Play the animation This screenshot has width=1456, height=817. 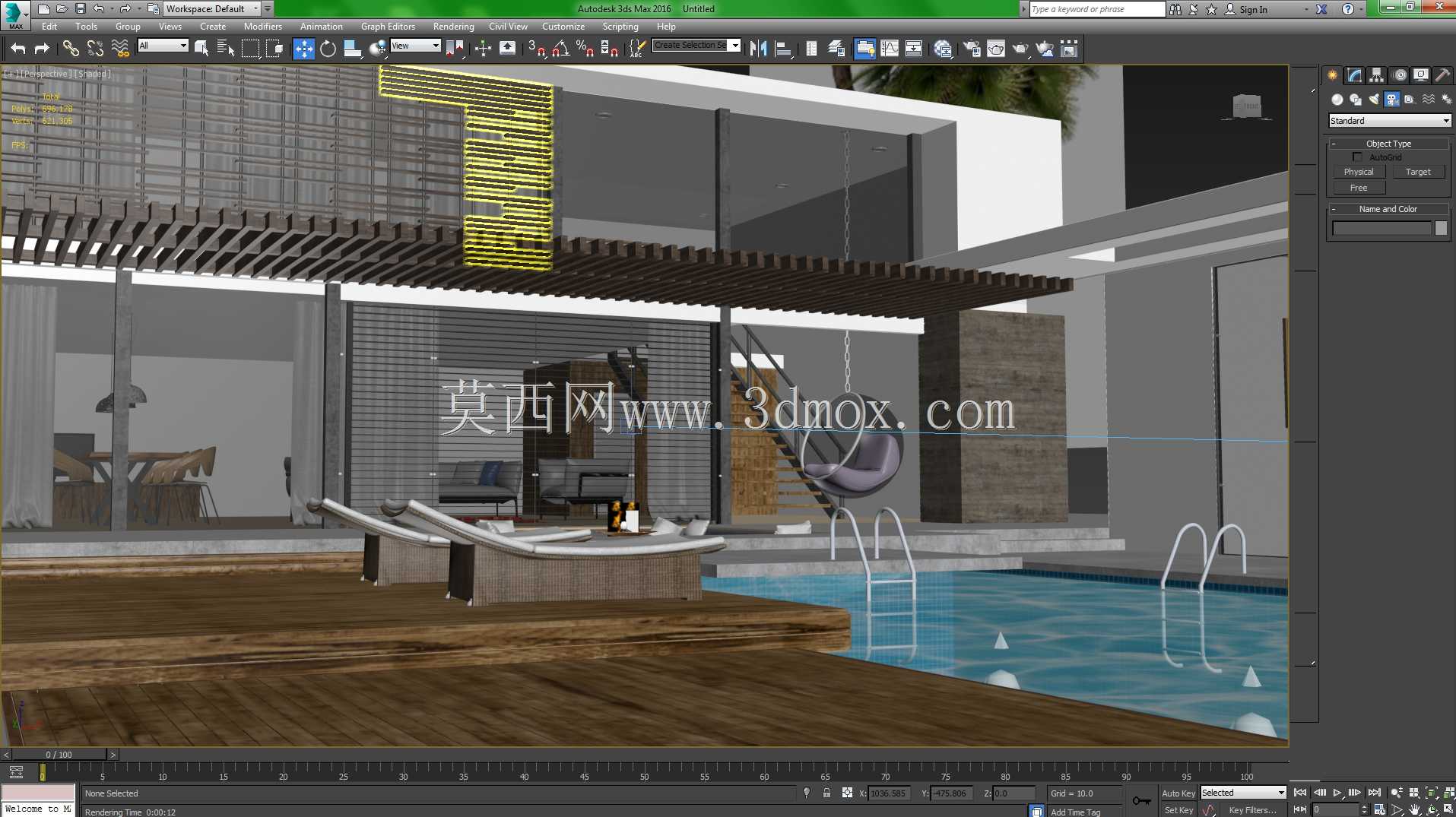point(1337,793)
